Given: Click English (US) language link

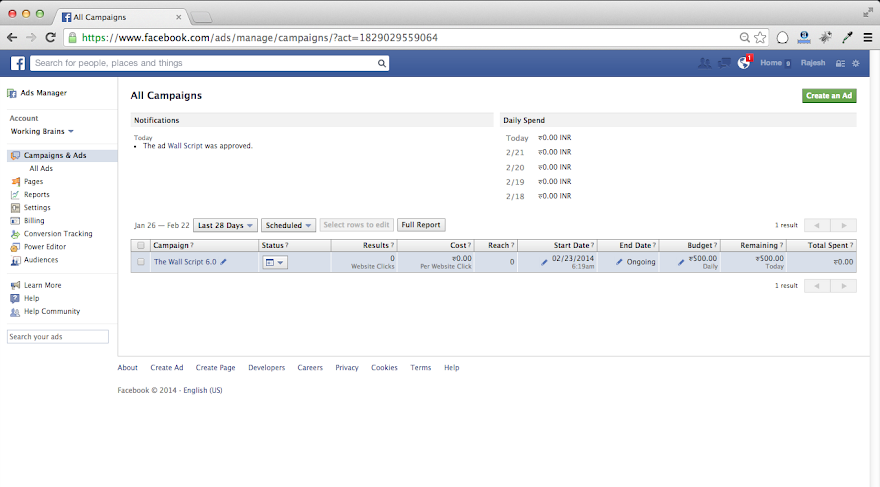Looking at the screenshot, I should pos(203,390).
